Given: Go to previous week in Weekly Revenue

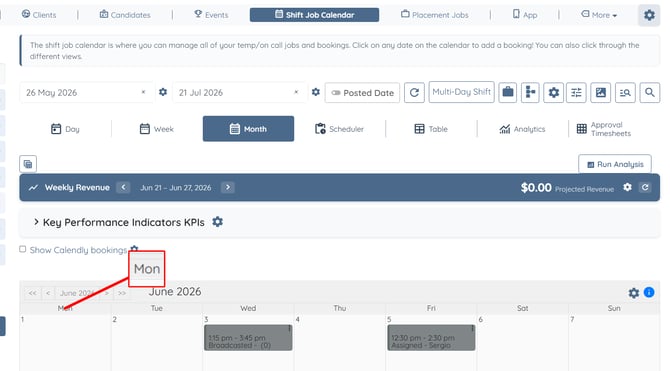Looking at the screenshot, I should coord(123,187).
